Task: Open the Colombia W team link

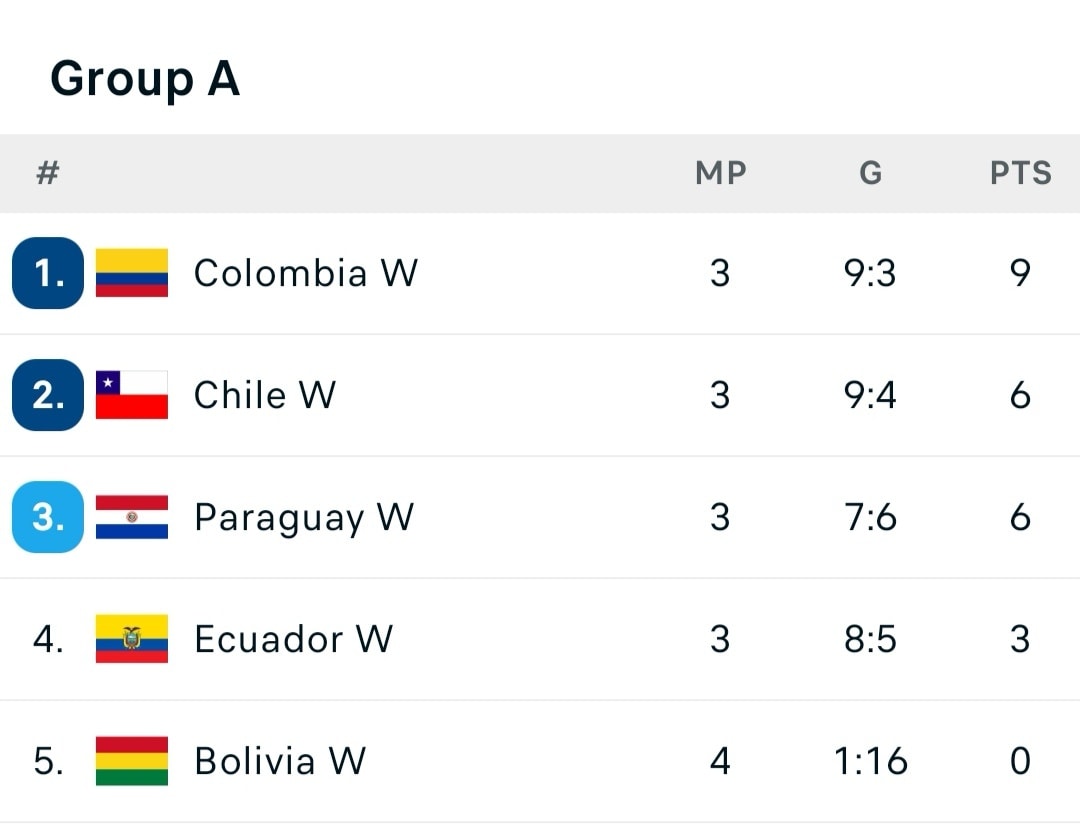Action: point(305,273)
